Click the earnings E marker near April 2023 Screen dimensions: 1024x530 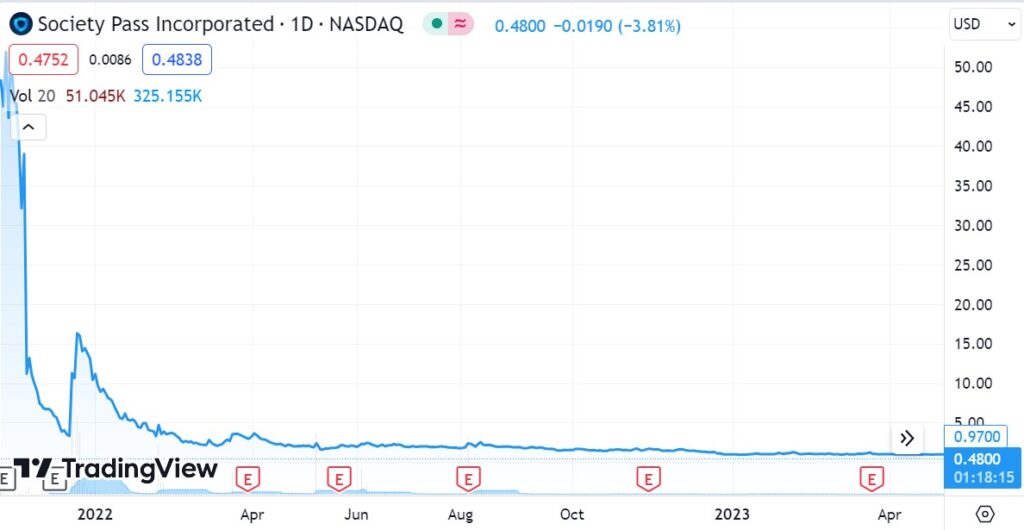point(871,479)
